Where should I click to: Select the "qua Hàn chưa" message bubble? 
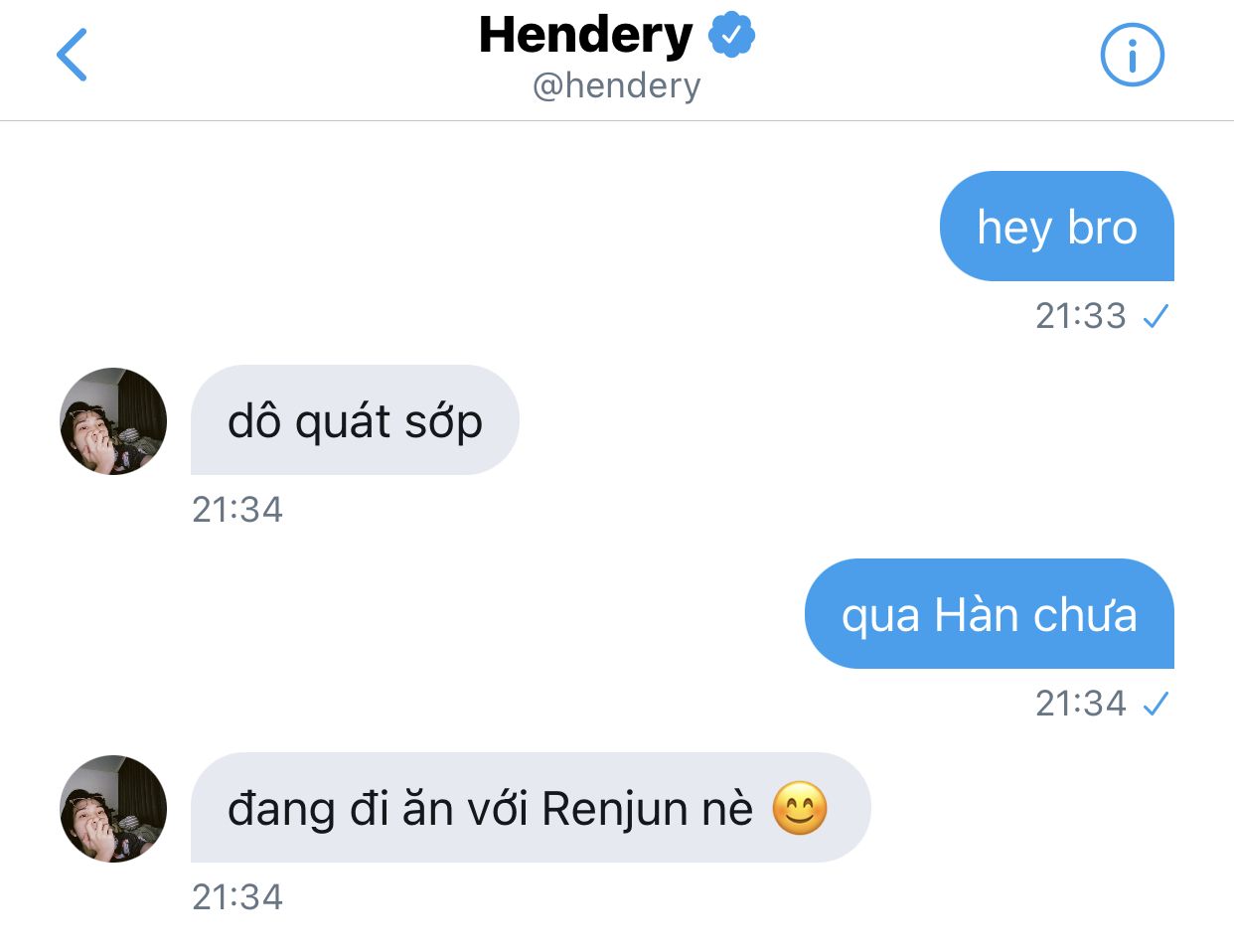[x=990, y=613]
